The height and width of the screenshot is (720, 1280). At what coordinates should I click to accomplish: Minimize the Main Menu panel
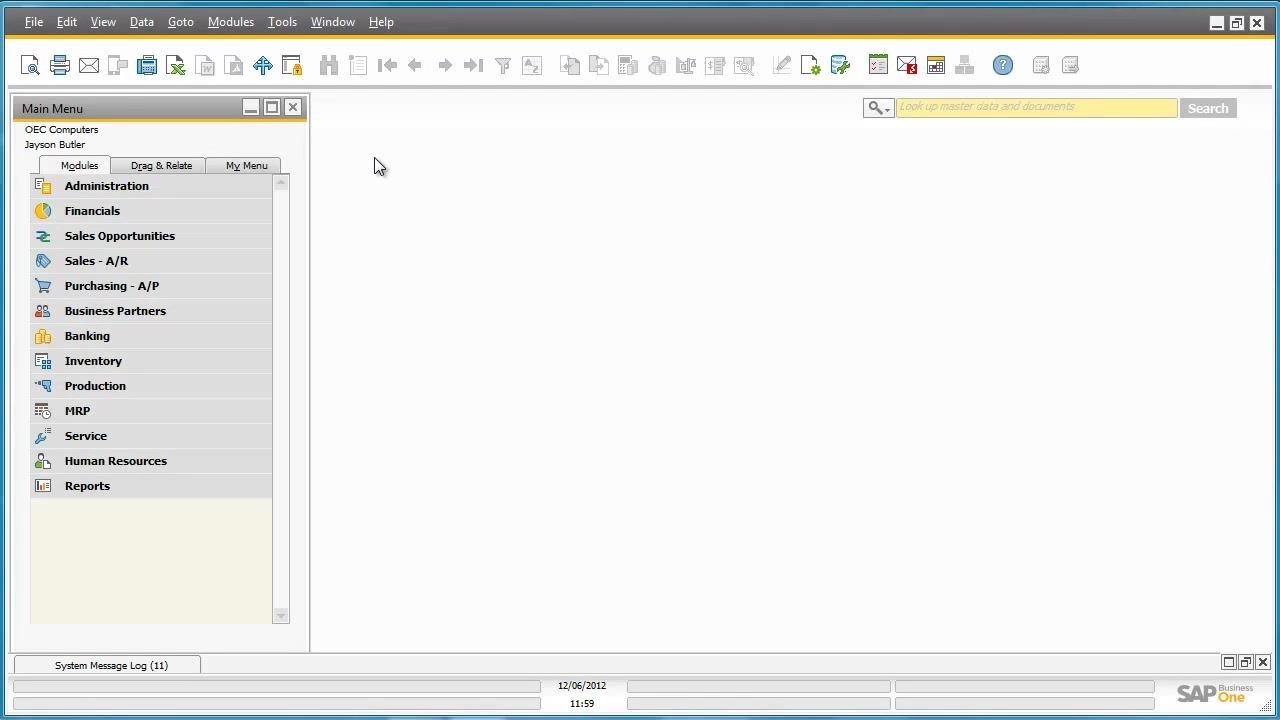[x=251, y=108]
